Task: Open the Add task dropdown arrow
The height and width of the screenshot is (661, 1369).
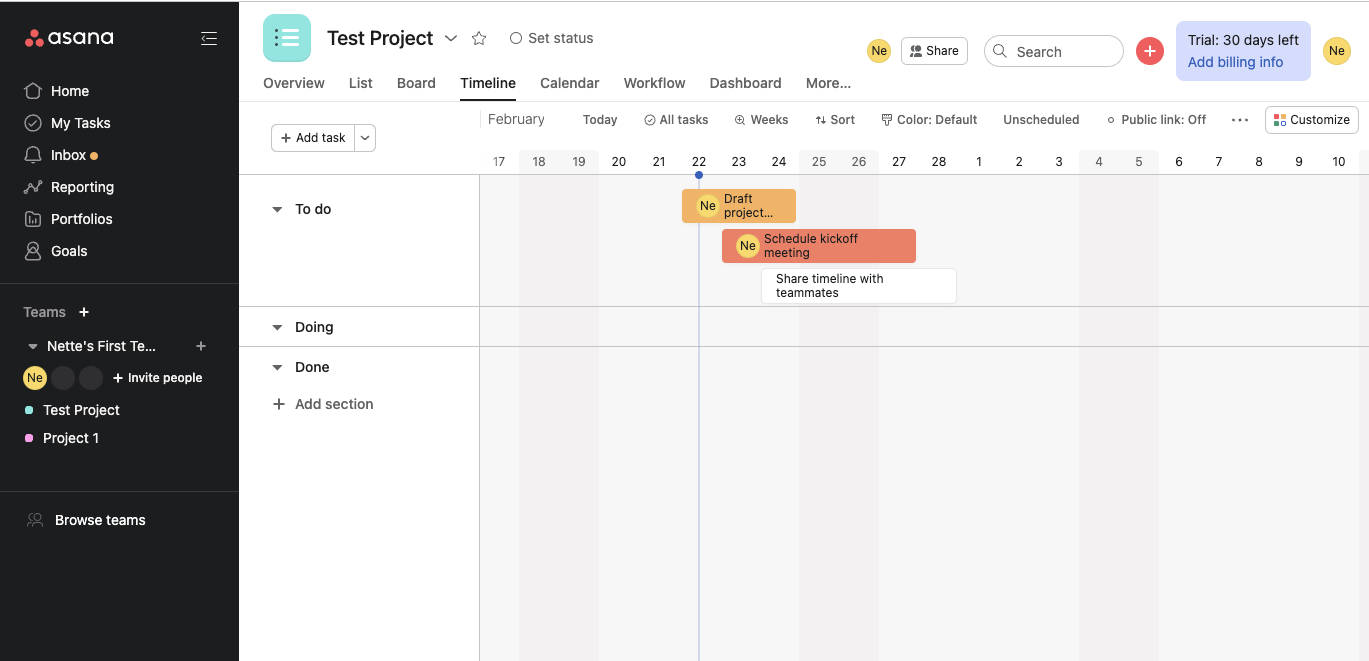Action: pyautogui.click(x=365, y=138)
